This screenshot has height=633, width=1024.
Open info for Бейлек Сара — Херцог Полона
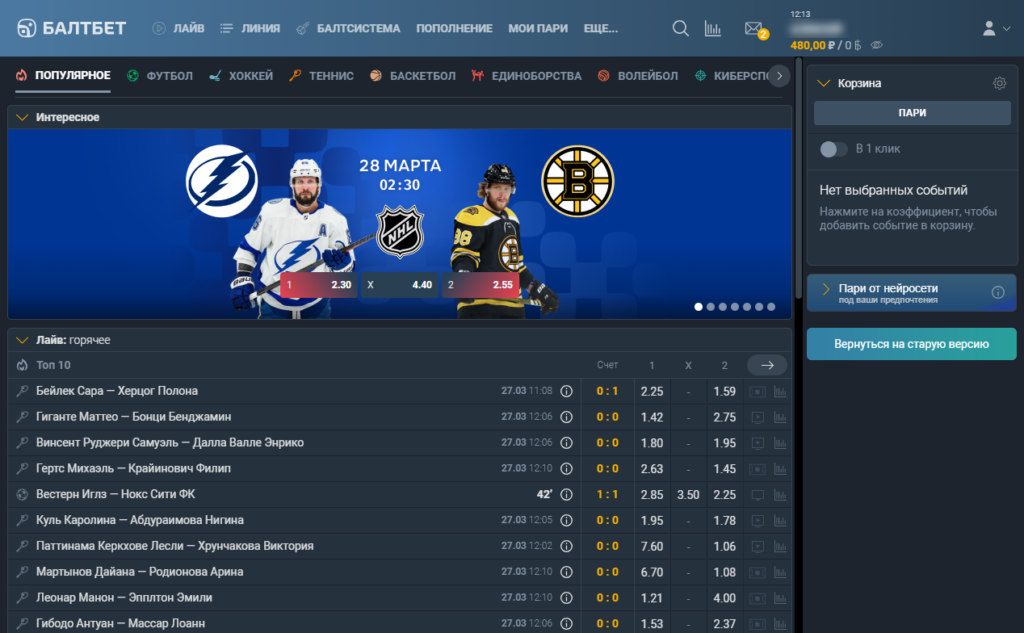[x=567, y=391]
